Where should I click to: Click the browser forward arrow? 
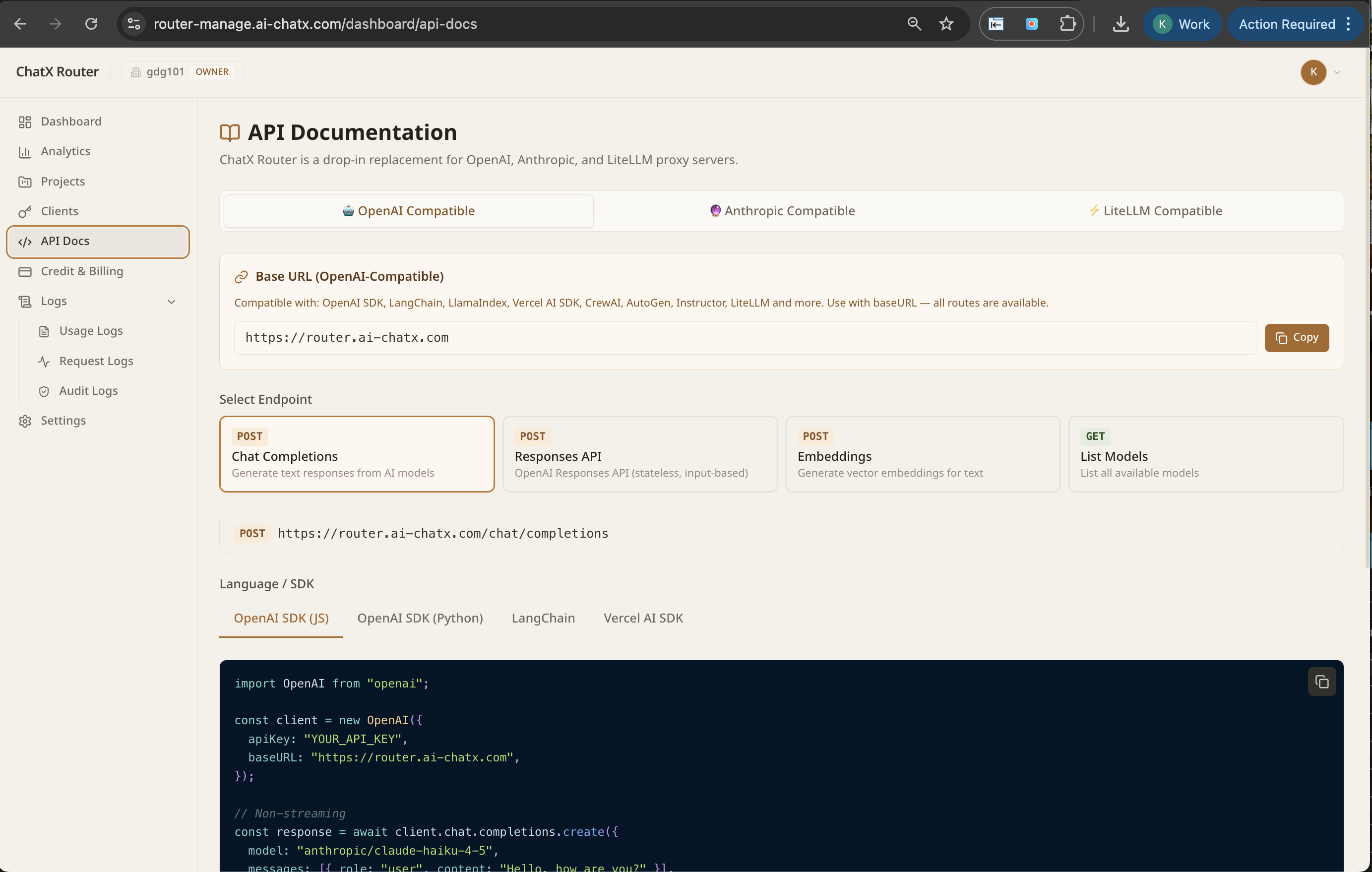point(55,24)
